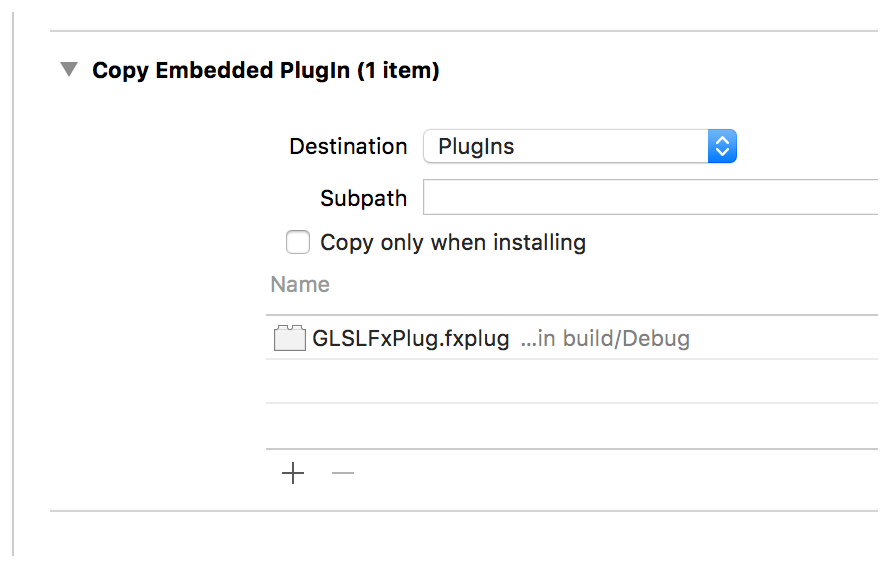Image resolution: width=890 pixels, height=568 pixels.
Task: Click the Destination field label
Action: pos(348,147)
